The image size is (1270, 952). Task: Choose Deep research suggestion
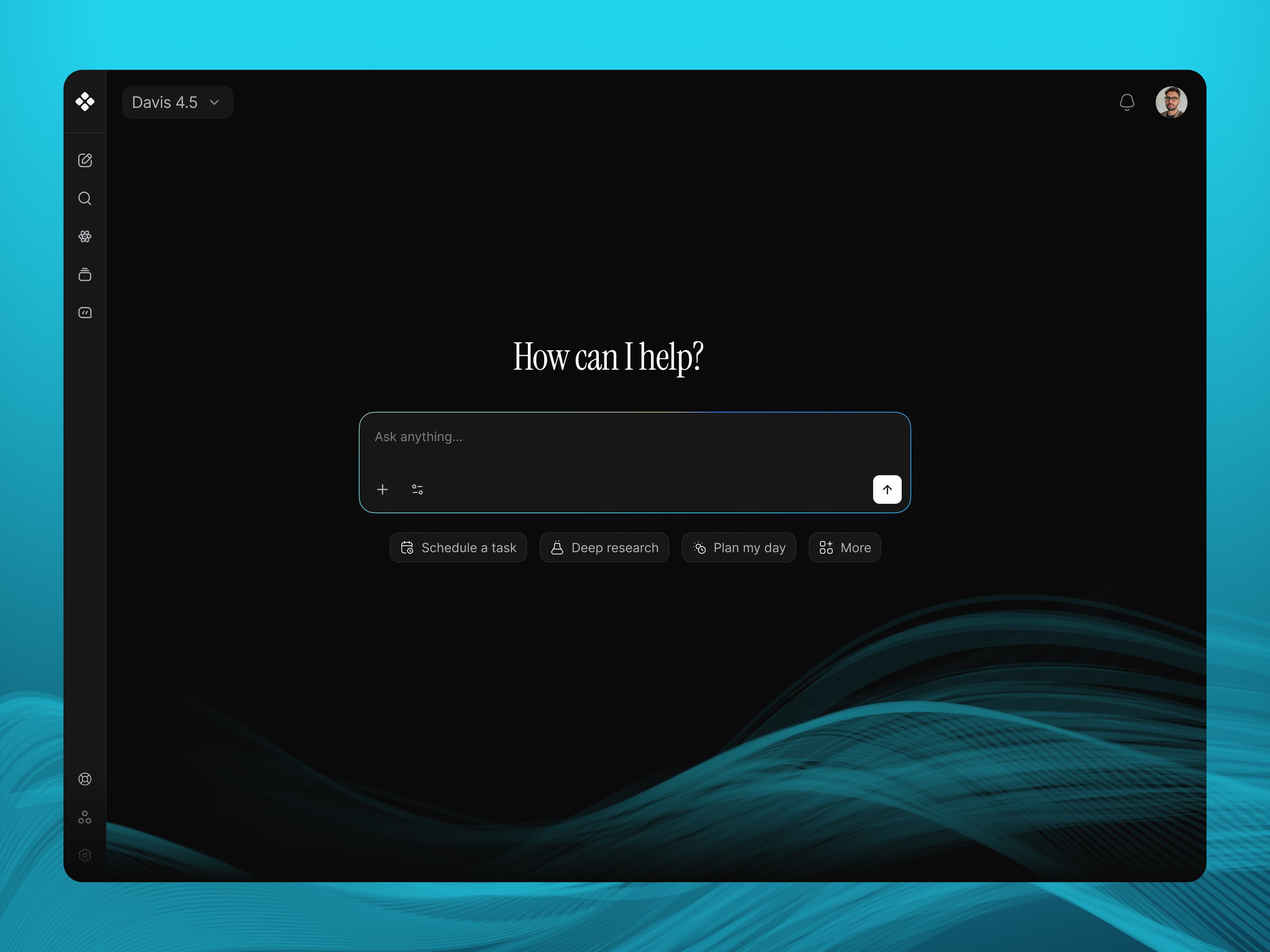pos(604,547)
